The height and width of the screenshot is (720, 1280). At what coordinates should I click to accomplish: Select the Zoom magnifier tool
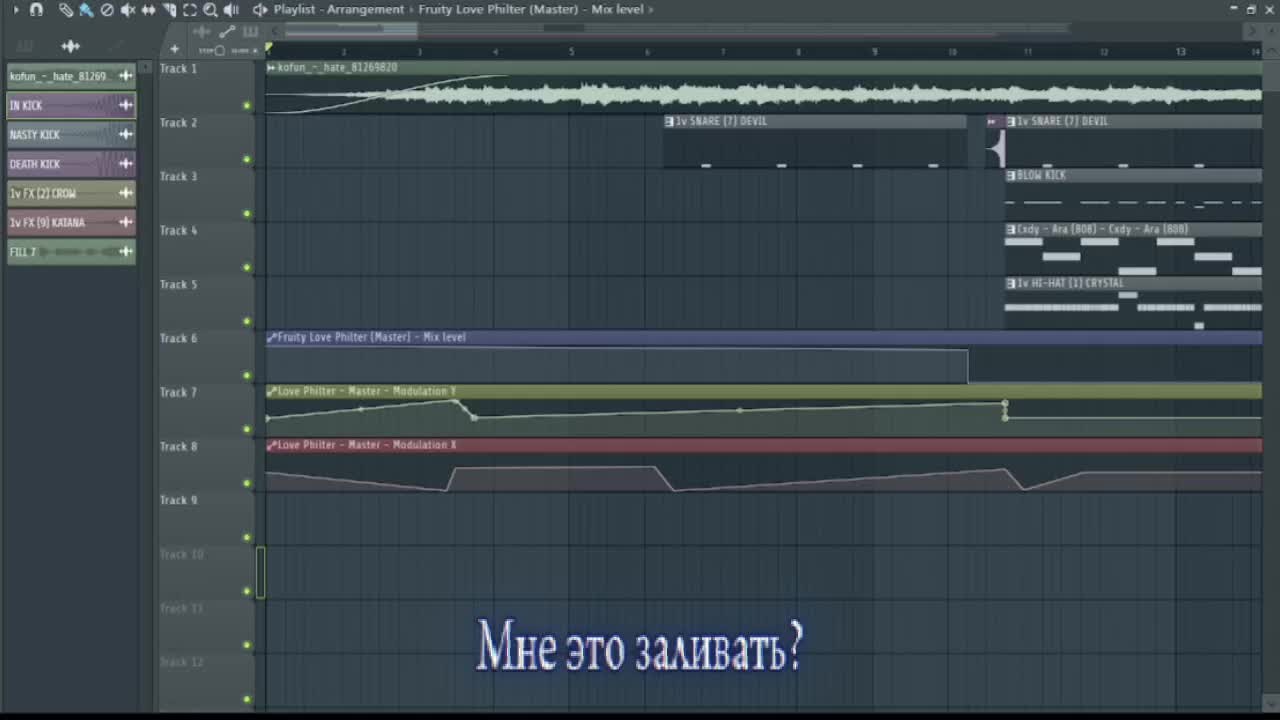tap(210, 9)
